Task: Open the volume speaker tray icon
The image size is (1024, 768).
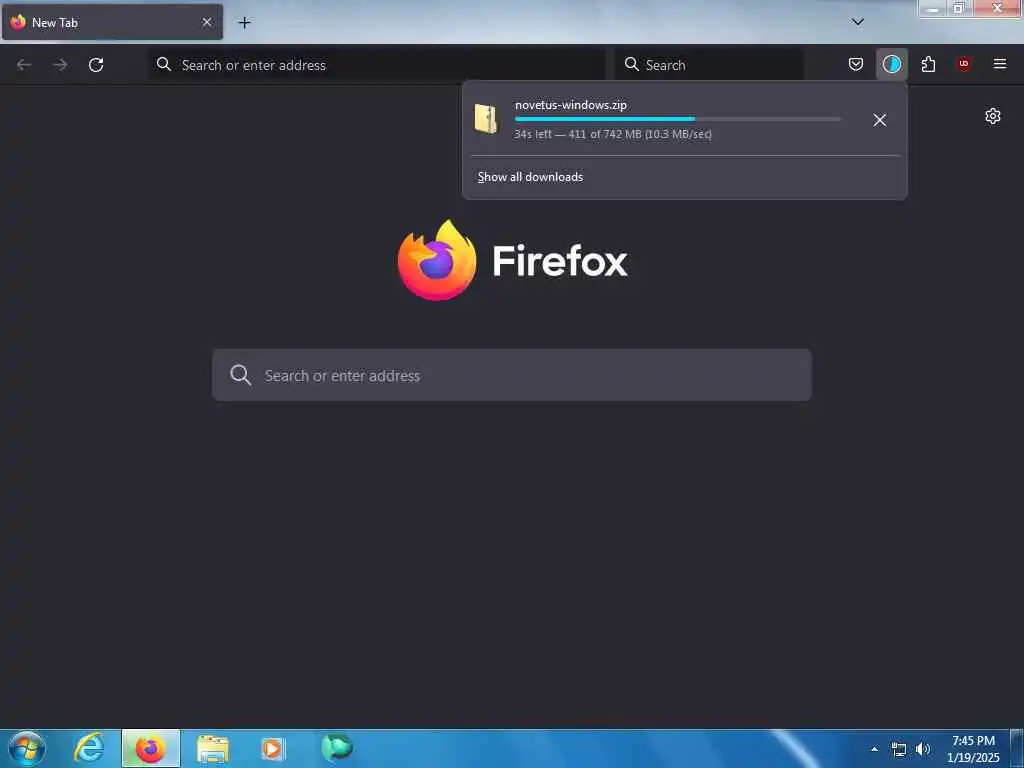Action: 923,749
